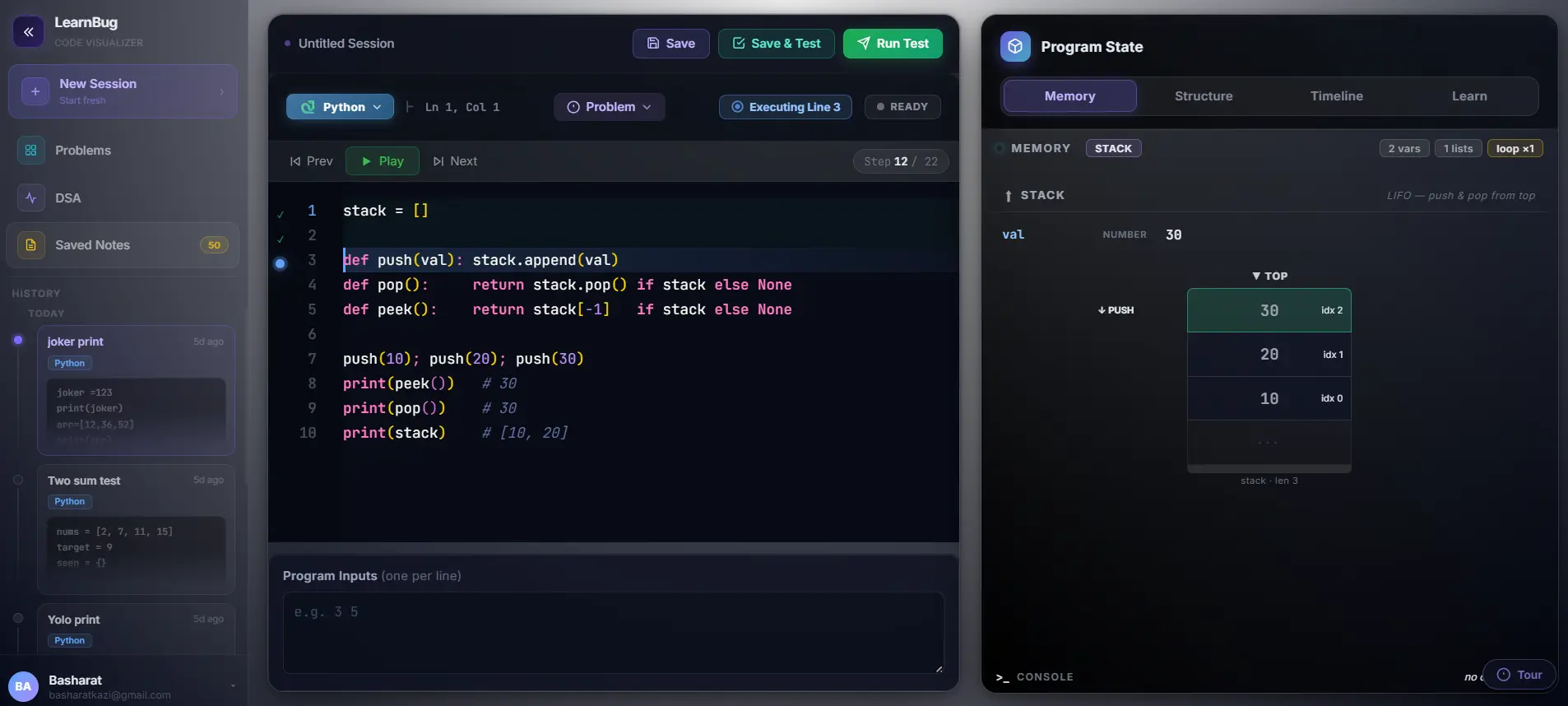
Task: Click Save button
Action: tap(671, 44)
